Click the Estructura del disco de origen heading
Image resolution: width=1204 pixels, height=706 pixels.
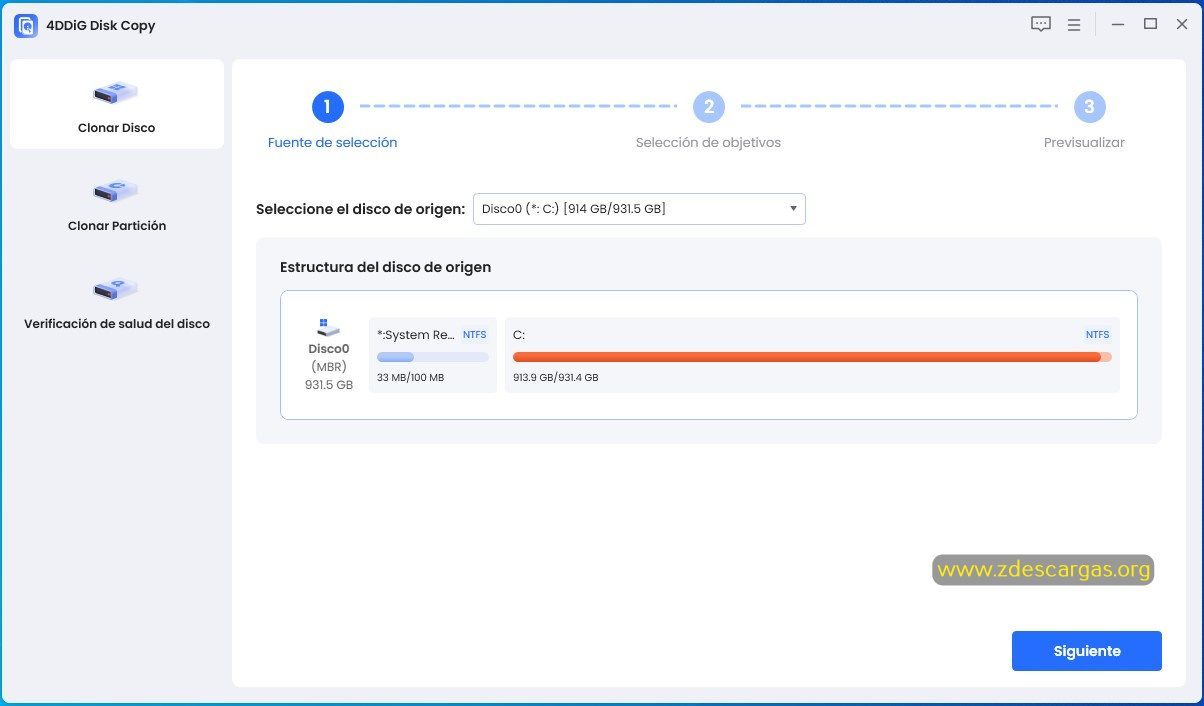[385, 267]
